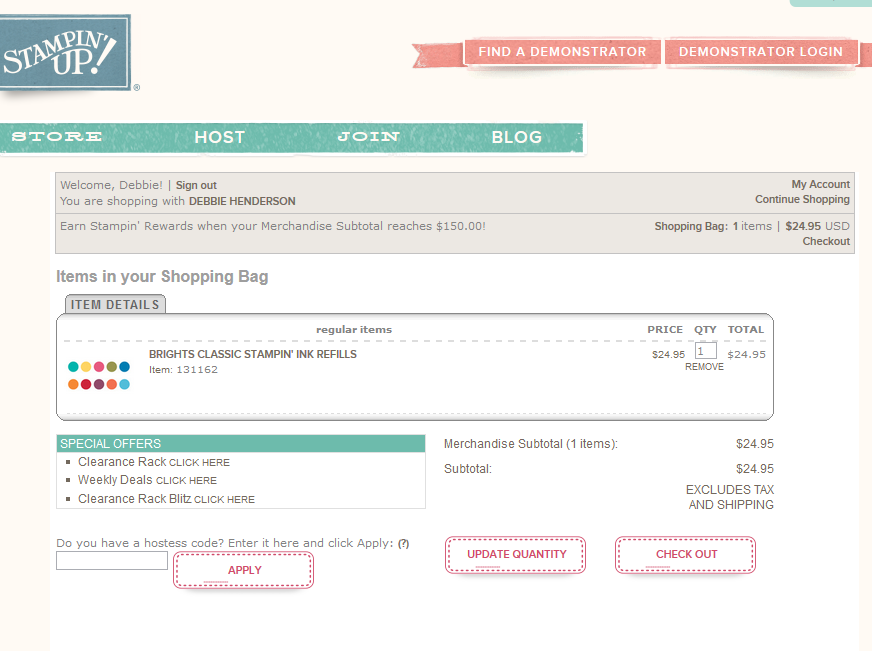Open Brights Classic Stampin' Ink Refills title

(253, 354)
